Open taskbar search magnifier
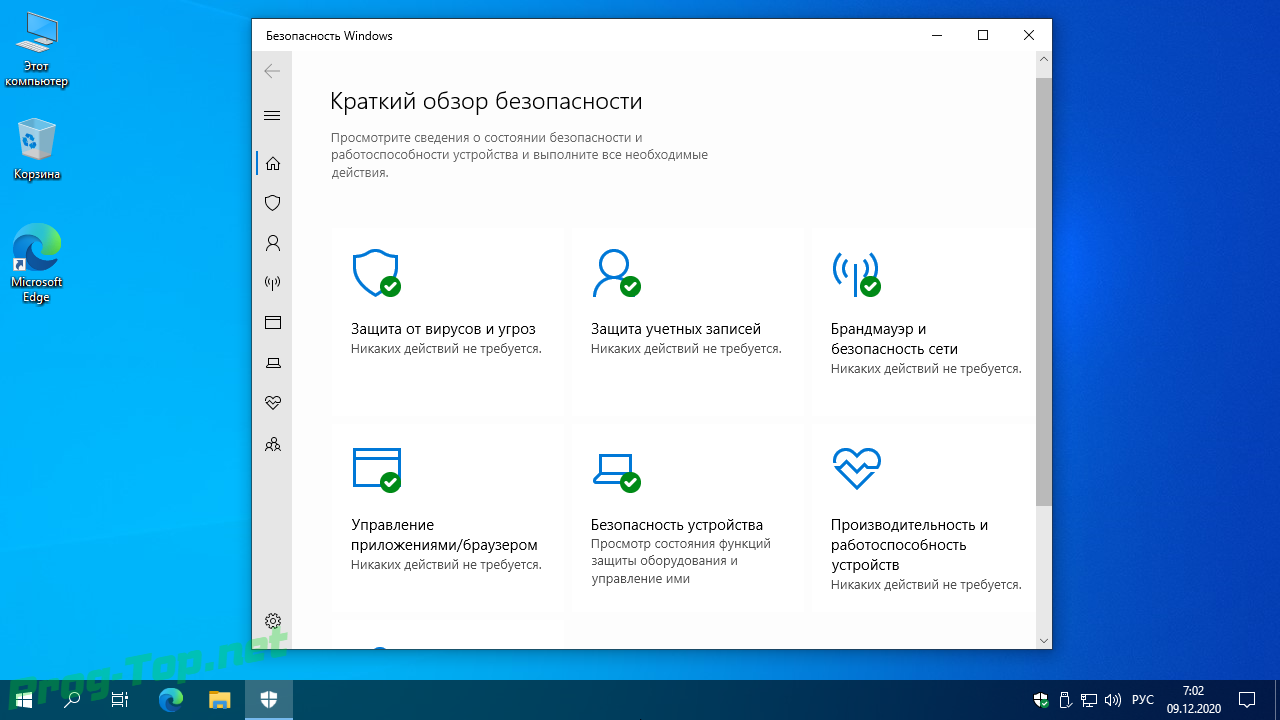This screenshot has width=1280, height=720. point(72,700)
